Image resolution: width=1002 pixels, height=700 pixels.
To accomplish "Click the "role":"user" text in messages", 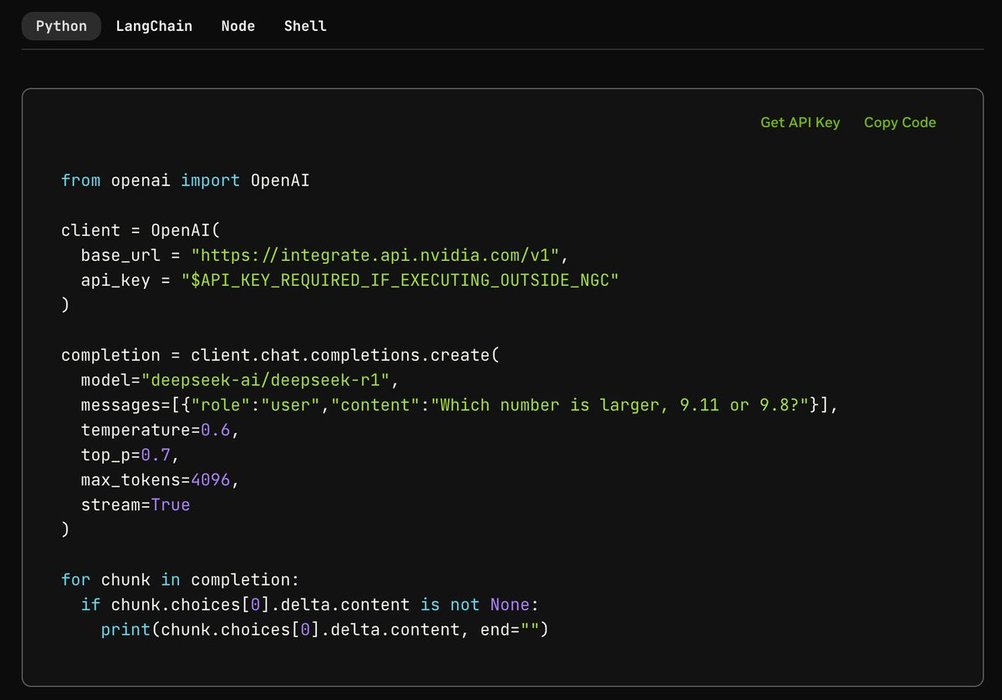I will [256, 405].
